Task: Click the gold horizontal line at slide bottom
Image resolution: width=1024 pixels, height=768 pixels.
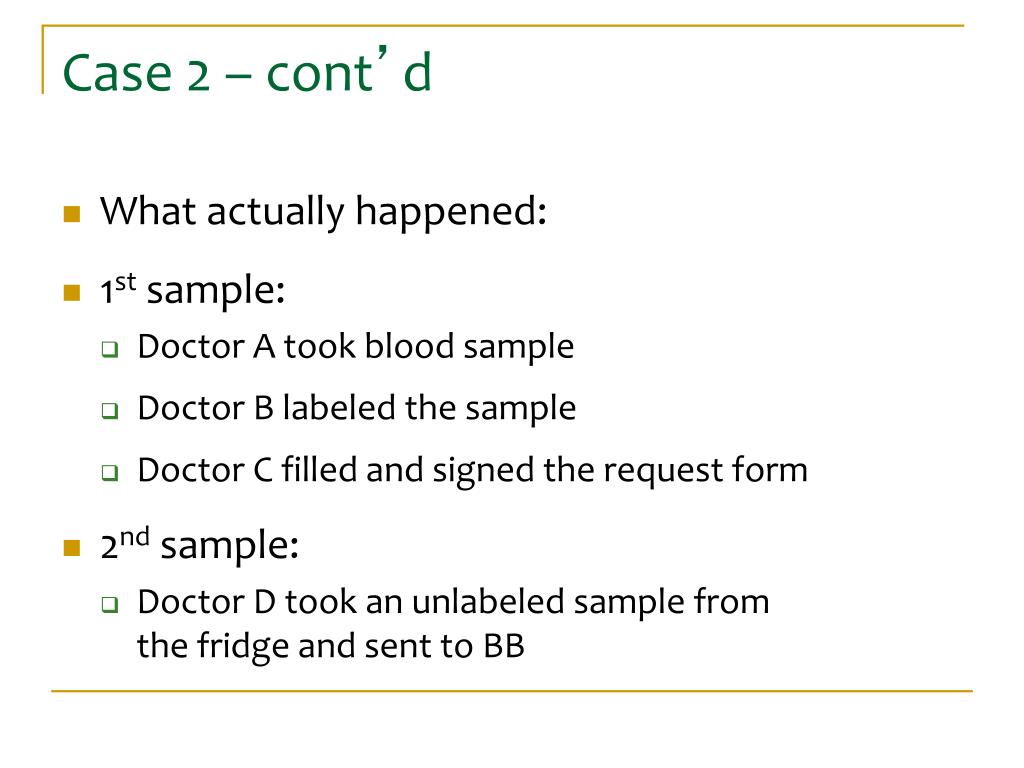Action: 512,690
